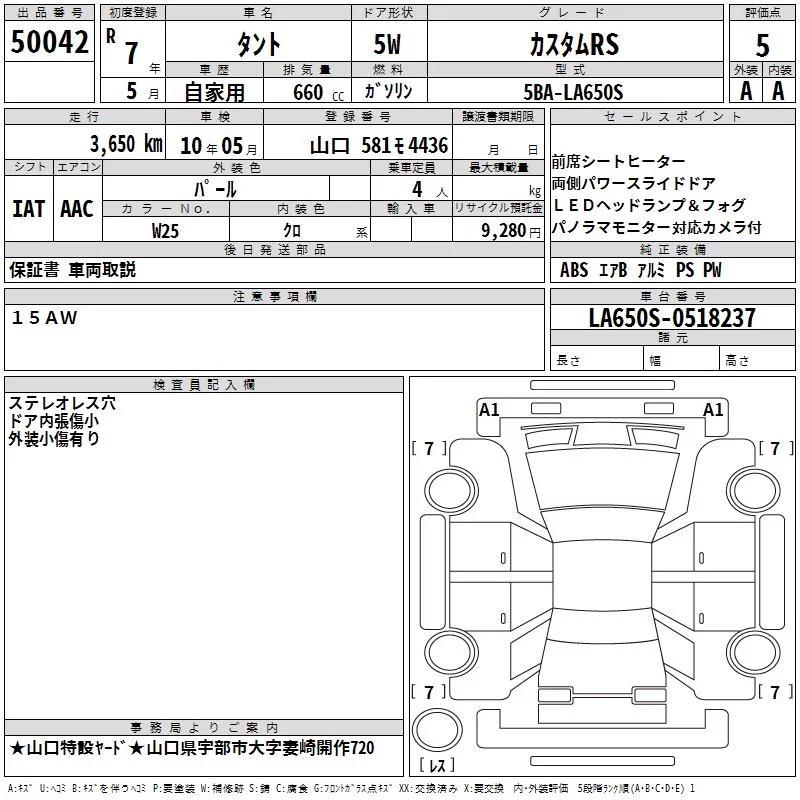This screenshot has height=800, width=800.
Task: Click the sales point 両側パワースライドドア
Action: pos(634,183)
